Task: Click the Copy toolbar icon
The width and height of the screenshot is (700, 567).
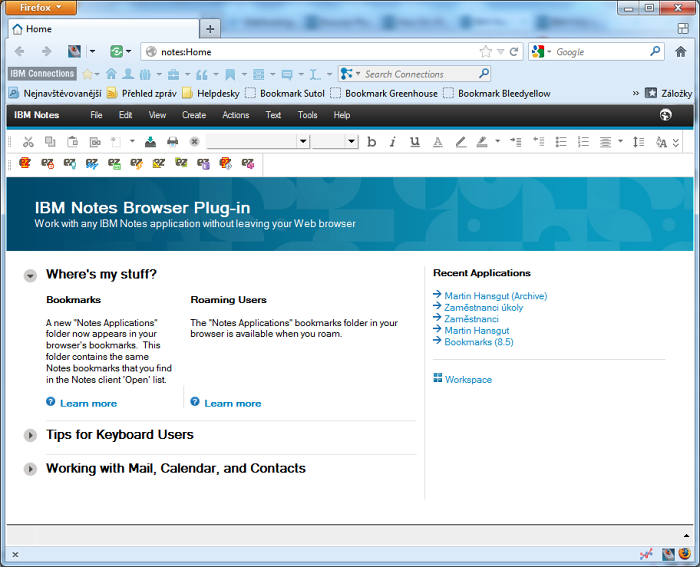Action: pos(50,142)
